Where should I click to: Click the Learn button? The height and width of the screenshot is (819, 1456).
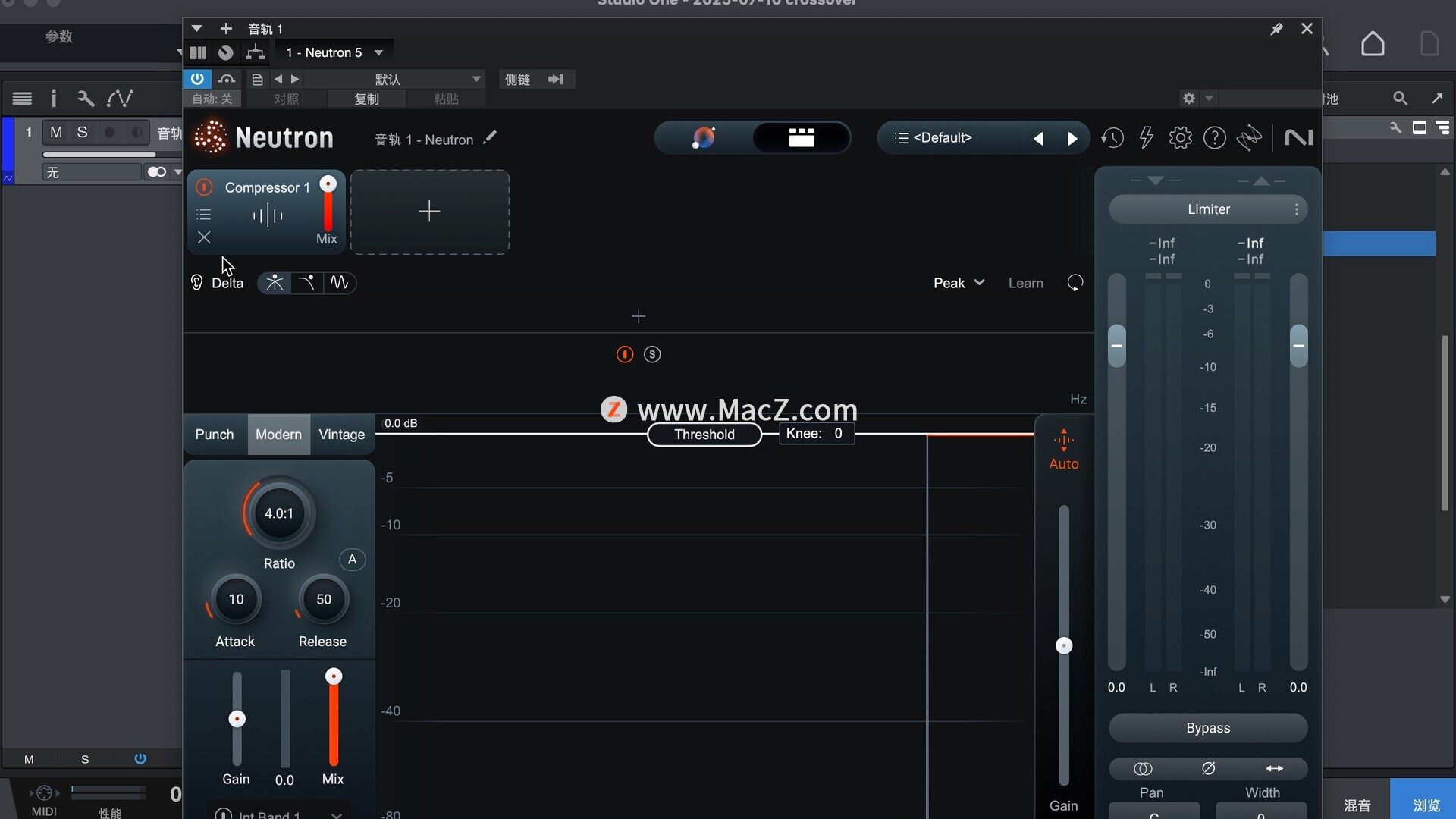tap(1025, 283)
